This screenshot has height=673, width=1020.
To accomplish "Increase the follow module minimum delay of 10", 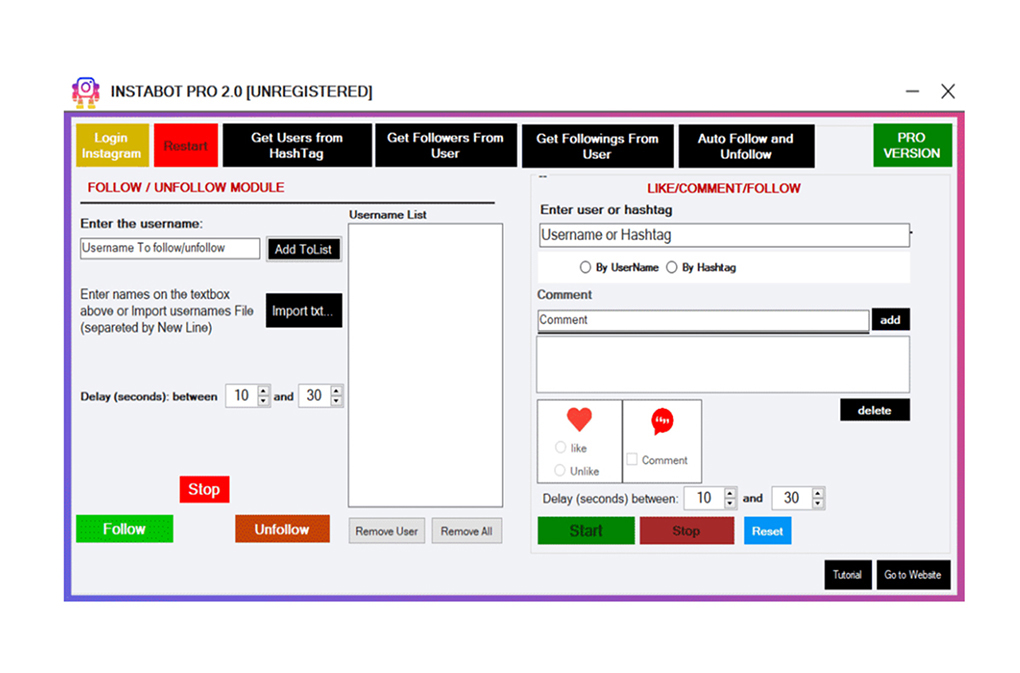I will pos(263,391).
